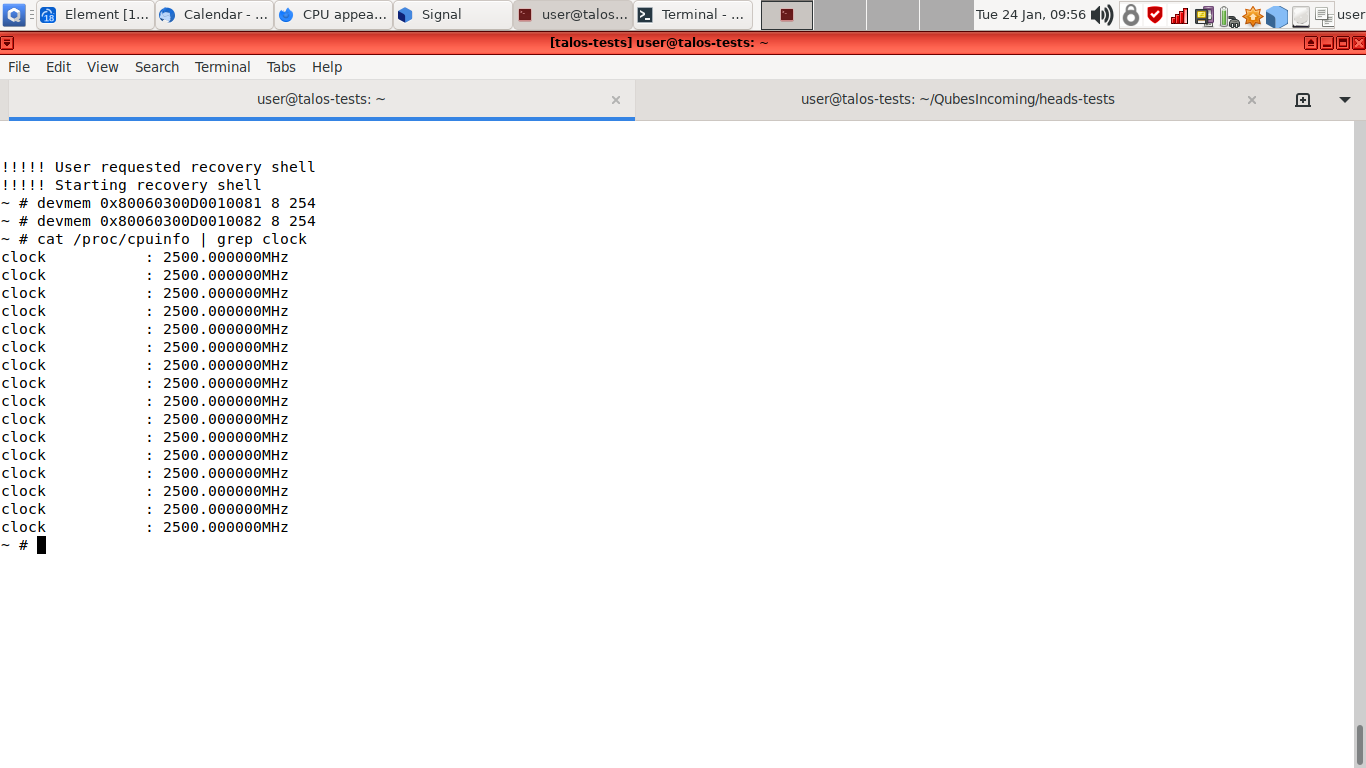Open the CPU appea... browser window

coord(333,15)
